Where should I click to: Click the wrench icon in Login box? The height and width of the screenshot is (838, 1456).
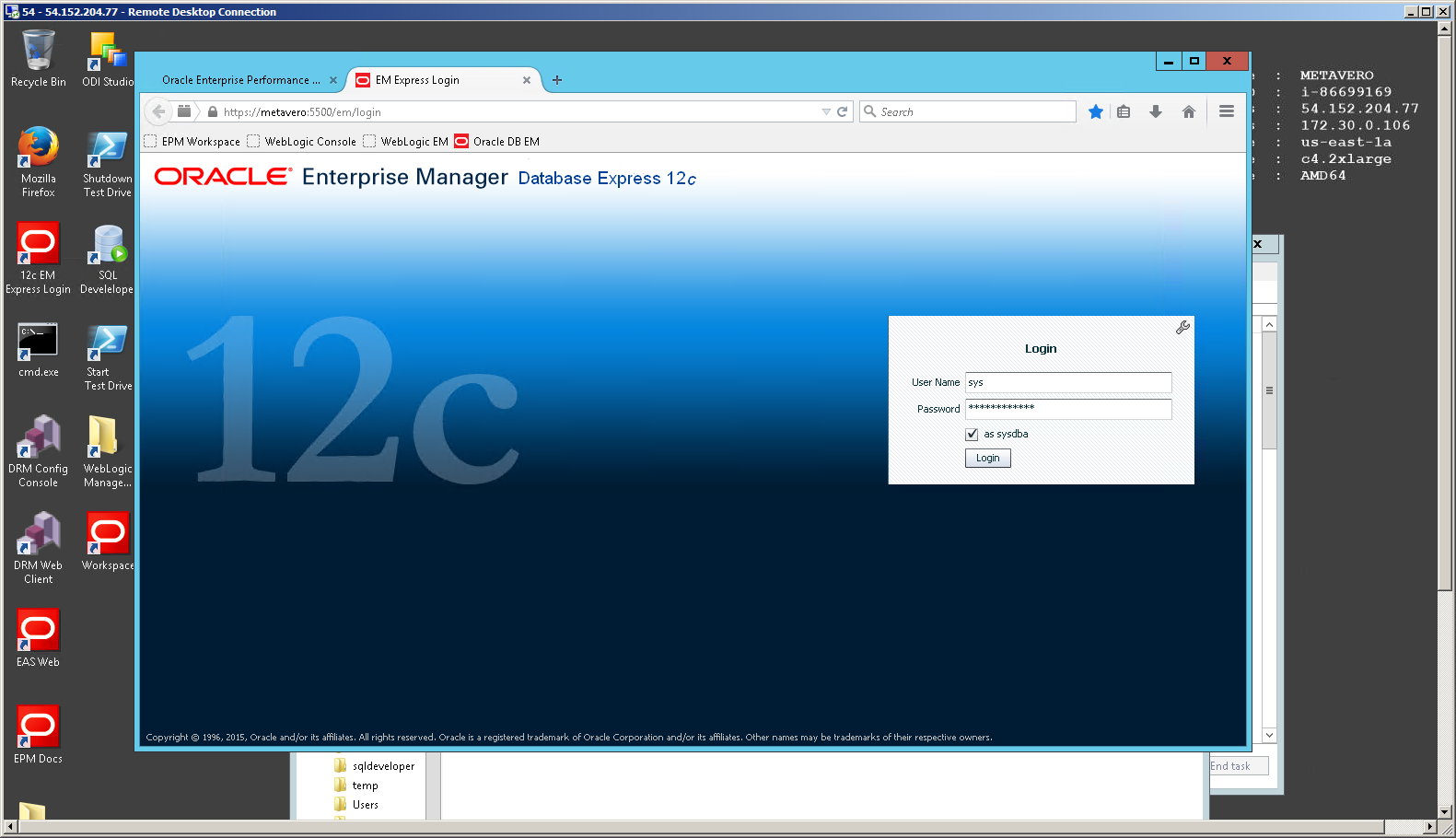click(x=1182, y=327)
